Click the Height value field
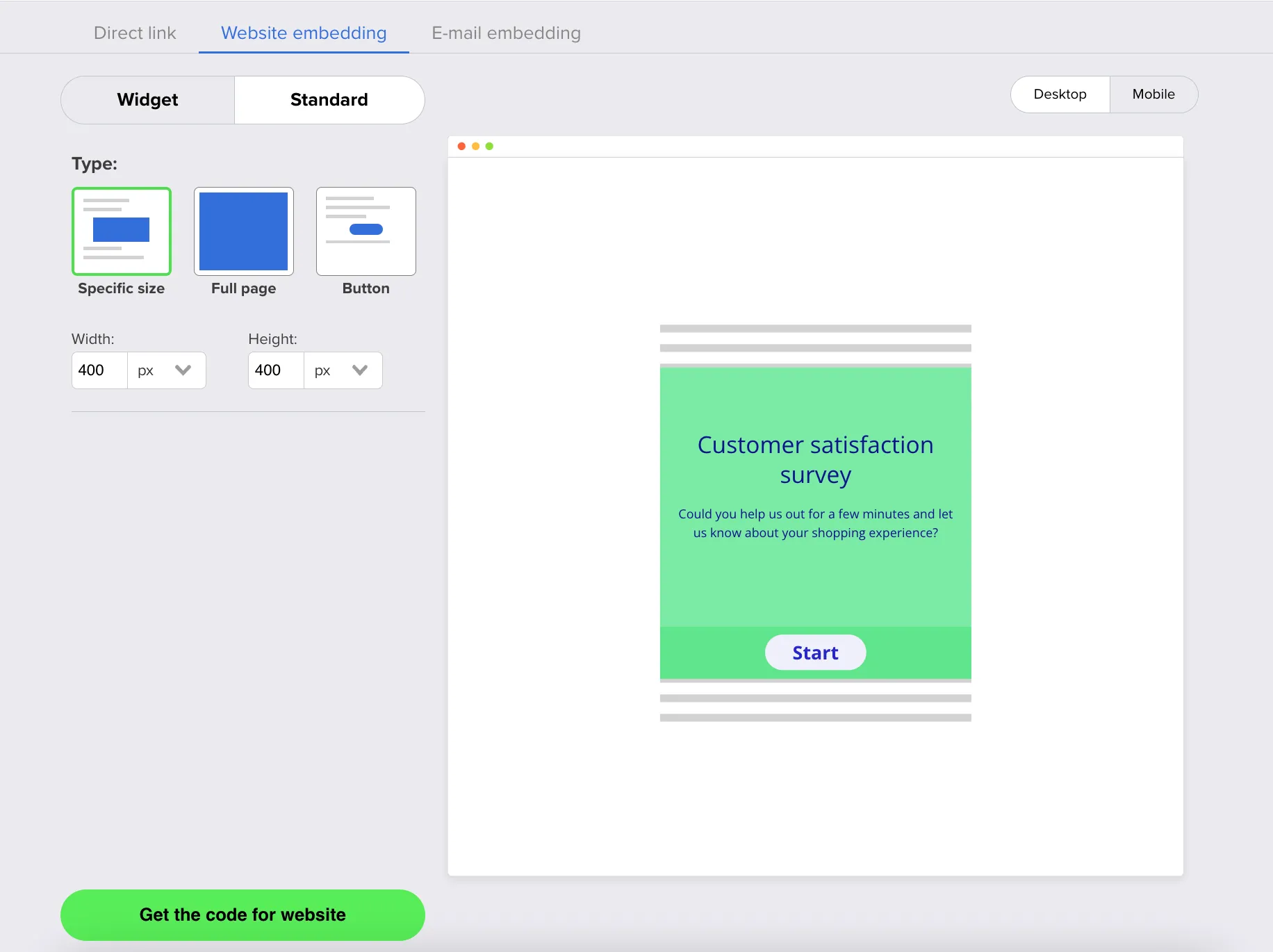Viewport: 1273px width, 952px height. coord(276,370)
